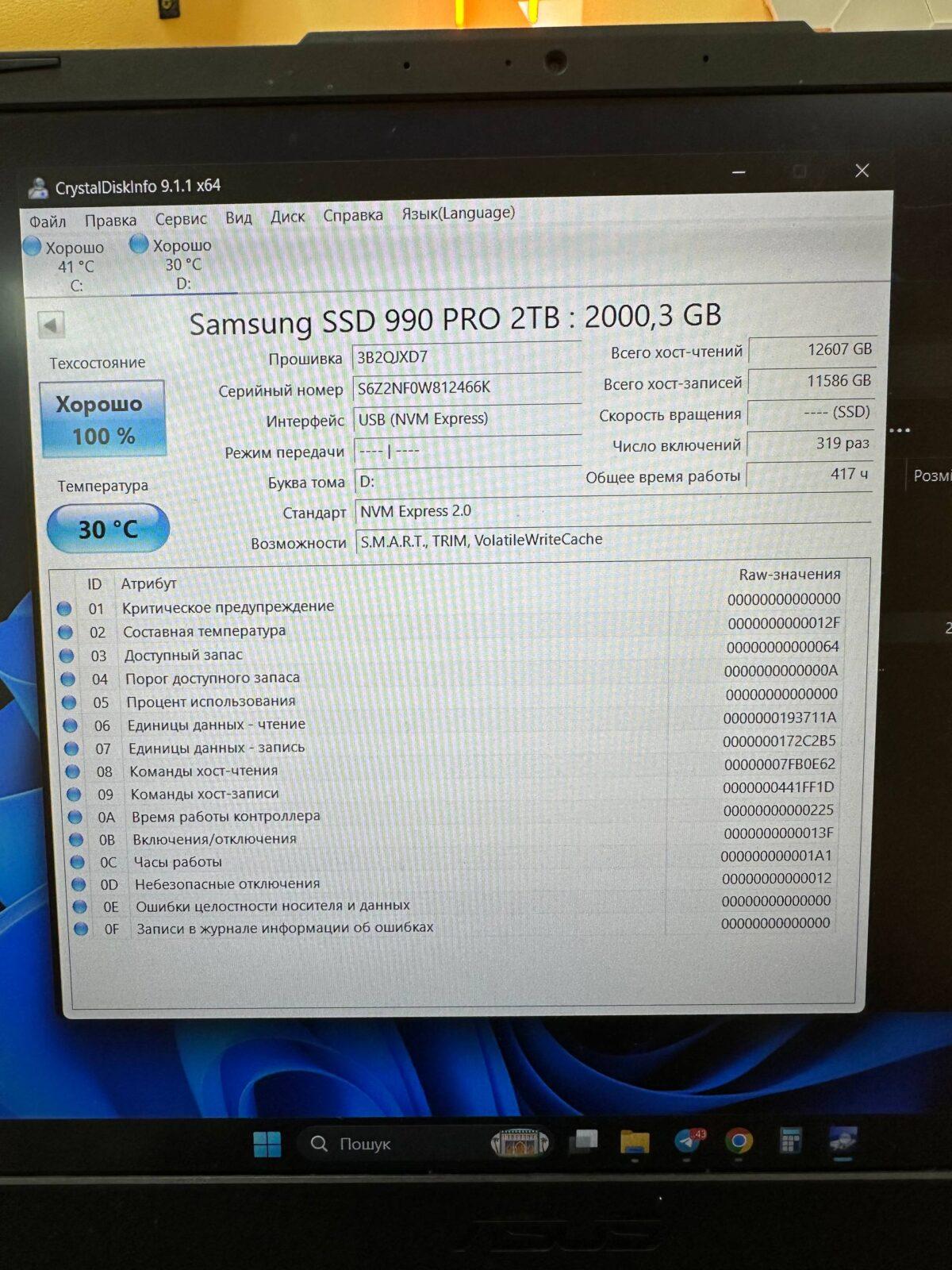Select the C: disk at 41 °C
The width and height of the screenshot is (952, 1270).
[x=67, y=266]
